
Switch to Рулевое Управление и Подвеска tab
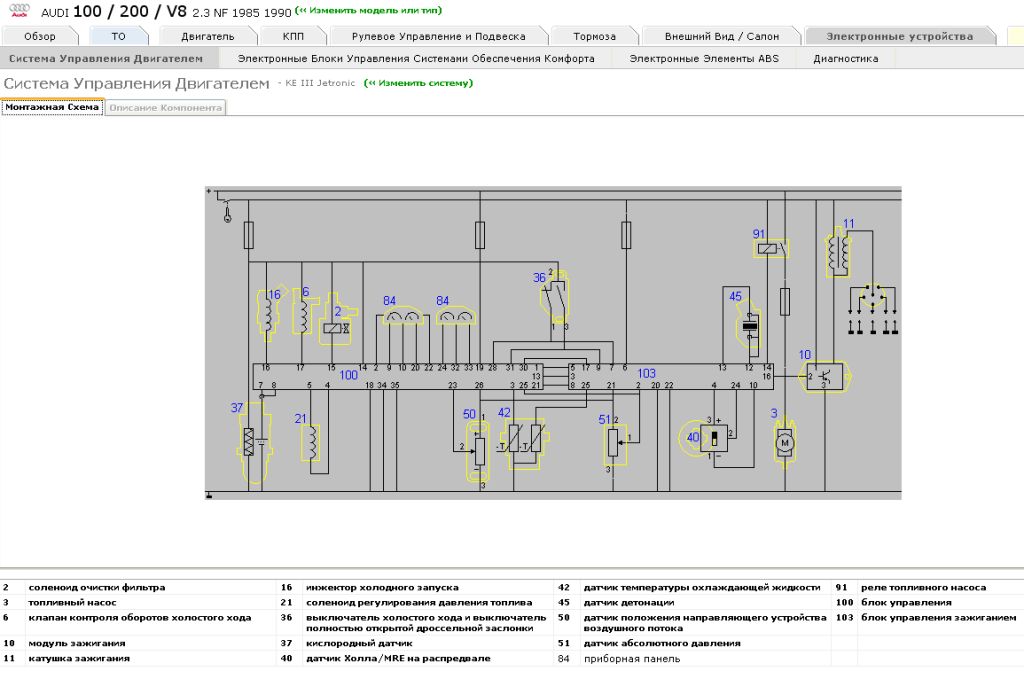pyautogui.click(x=438, y=37)
